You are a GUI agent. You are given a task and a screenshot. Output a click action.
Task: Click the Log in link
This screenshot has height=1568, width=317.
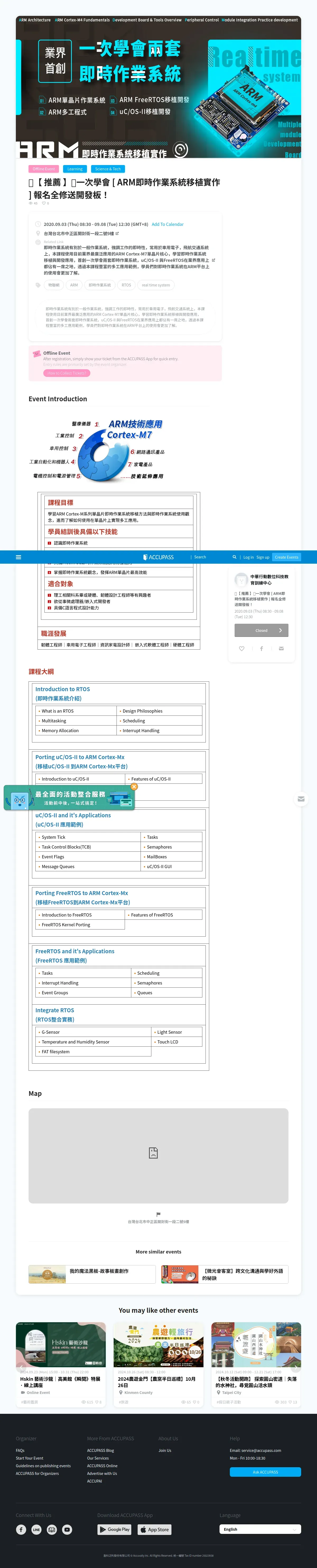pyautogui.click(x=248, y=557)
